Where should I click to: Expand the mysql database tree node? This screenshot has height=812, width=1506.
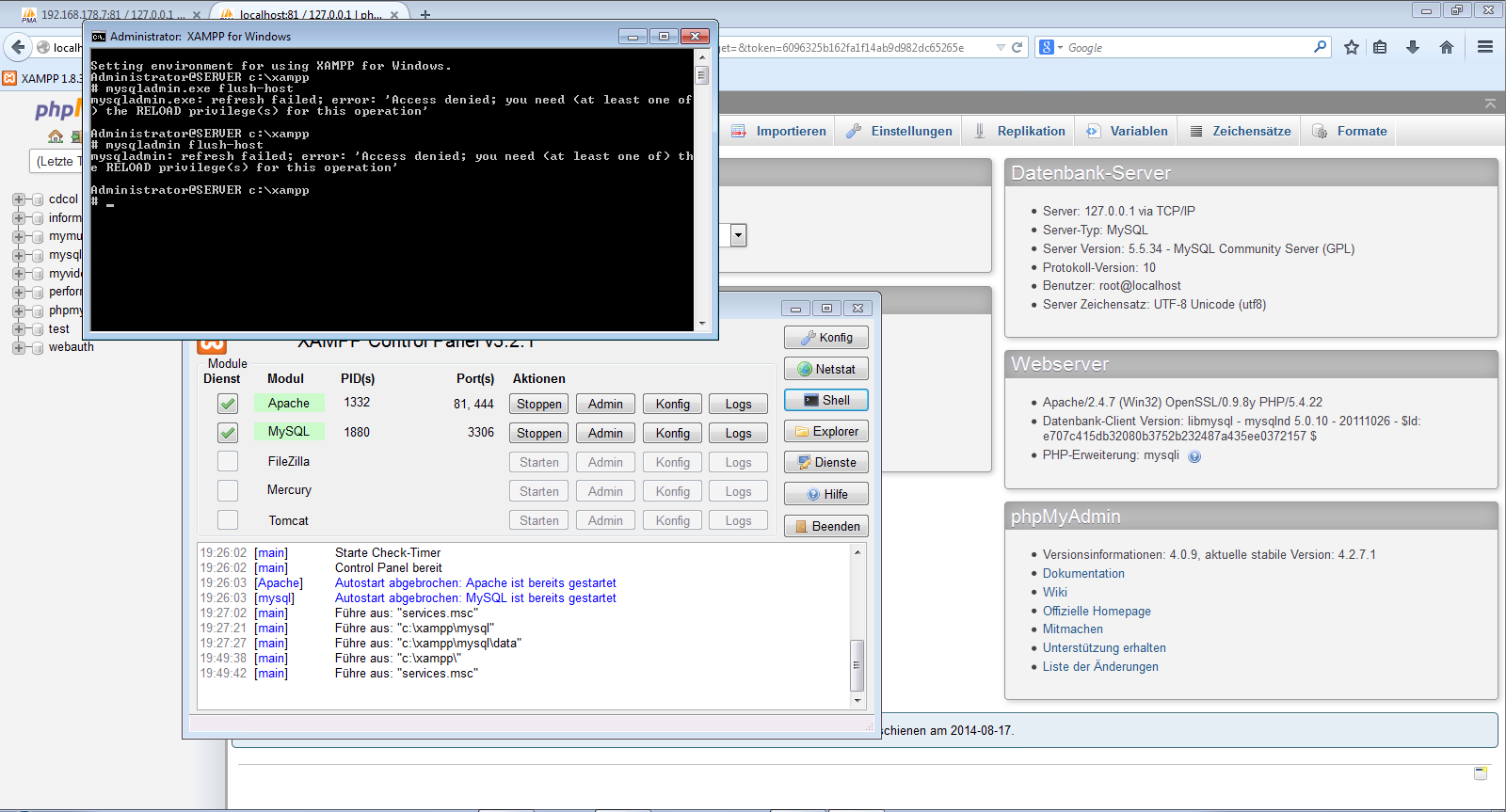click(18, 255)
